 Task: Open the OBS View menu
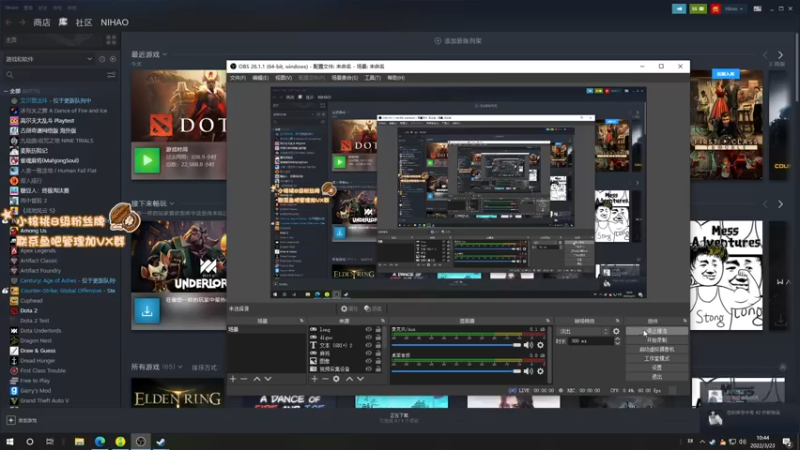point(284,78)
